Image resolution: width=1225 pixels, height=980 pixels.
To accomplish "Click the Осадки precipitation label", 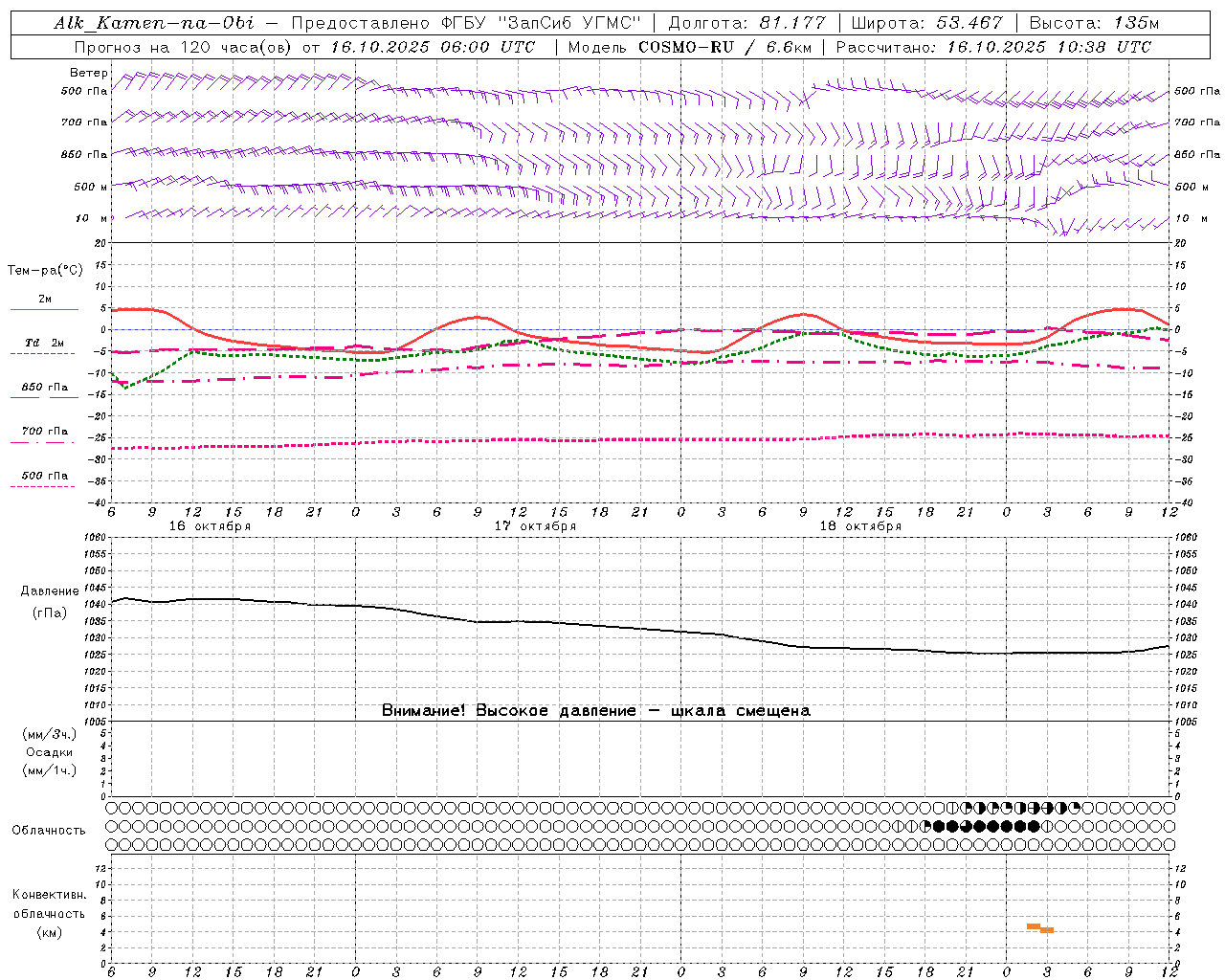I will (49, 752).
